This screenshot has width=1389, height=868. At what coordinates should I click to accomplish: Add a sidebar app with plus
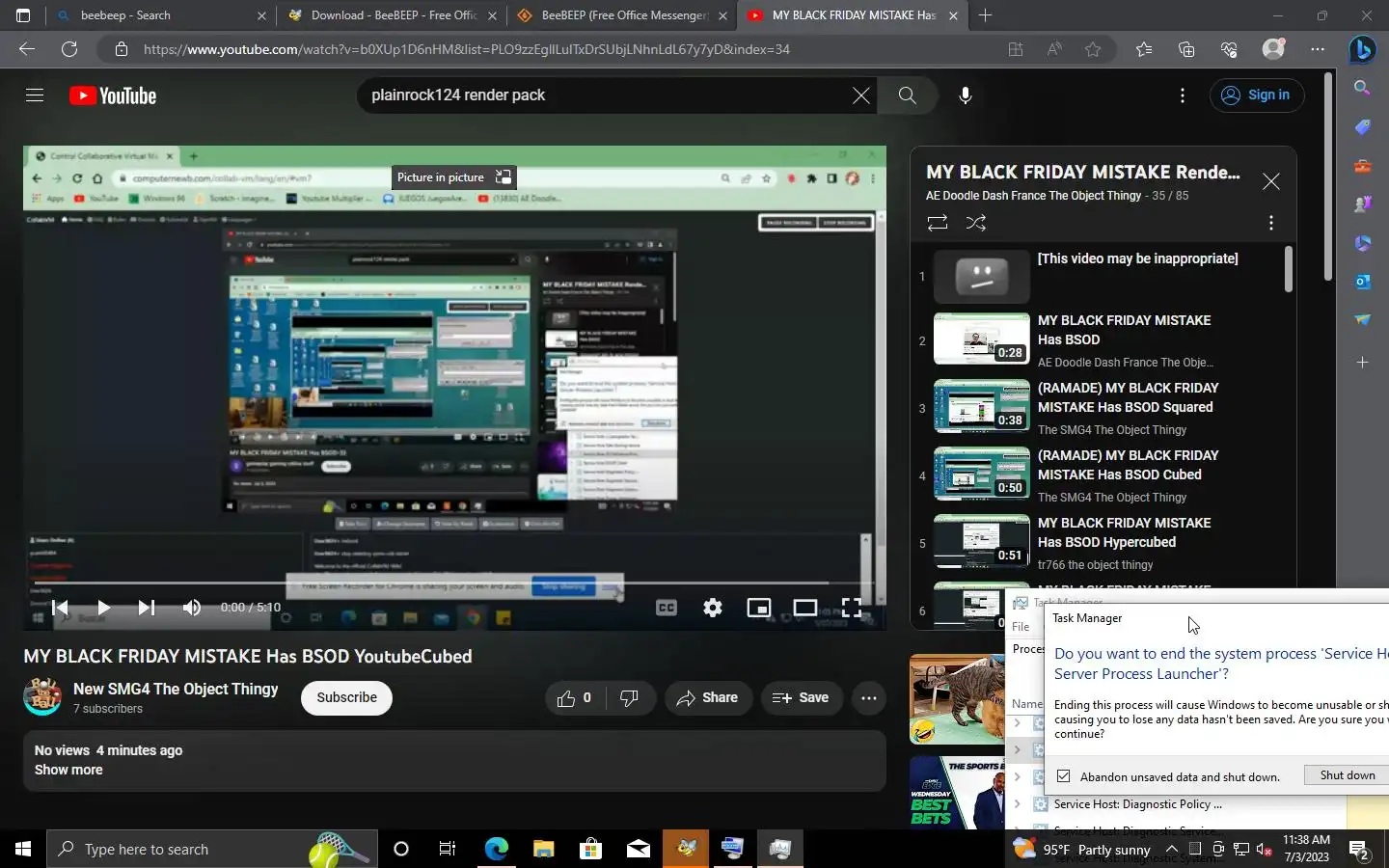(1362, 363)
